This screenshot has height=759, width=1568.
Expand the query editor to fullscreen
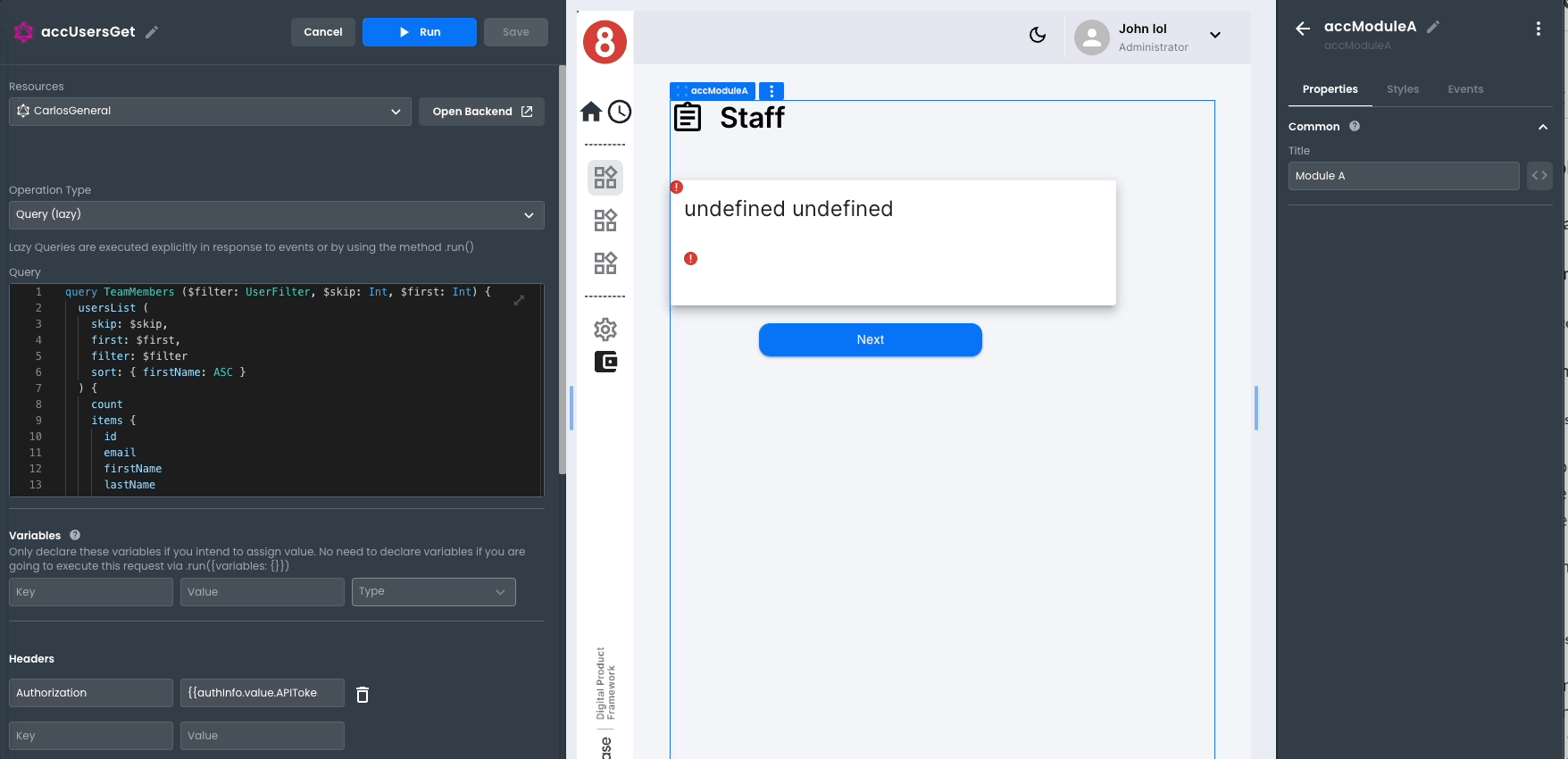coord(519,301)
